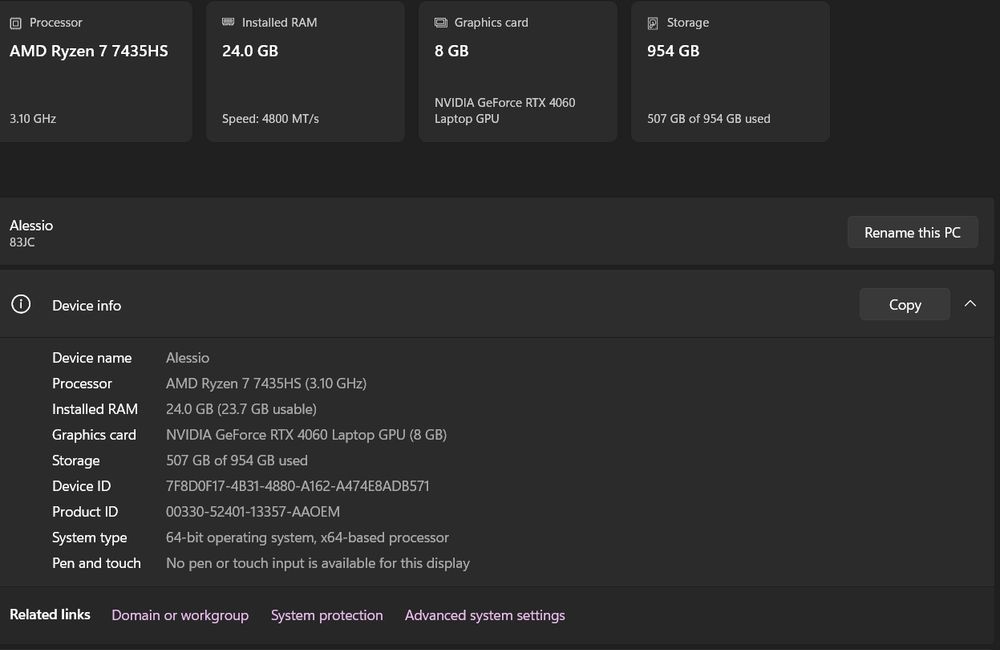Open Advanced system settings link
This screenshot has width=1000, height=650.
(x=485, y=615)
